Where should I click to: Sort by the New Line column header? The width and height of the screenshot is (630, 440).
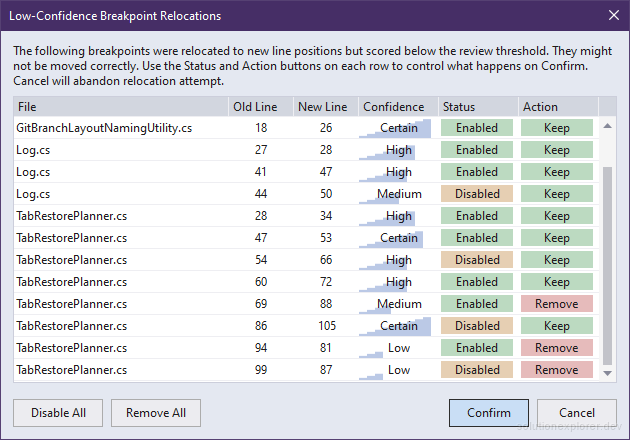click(326, 107)
